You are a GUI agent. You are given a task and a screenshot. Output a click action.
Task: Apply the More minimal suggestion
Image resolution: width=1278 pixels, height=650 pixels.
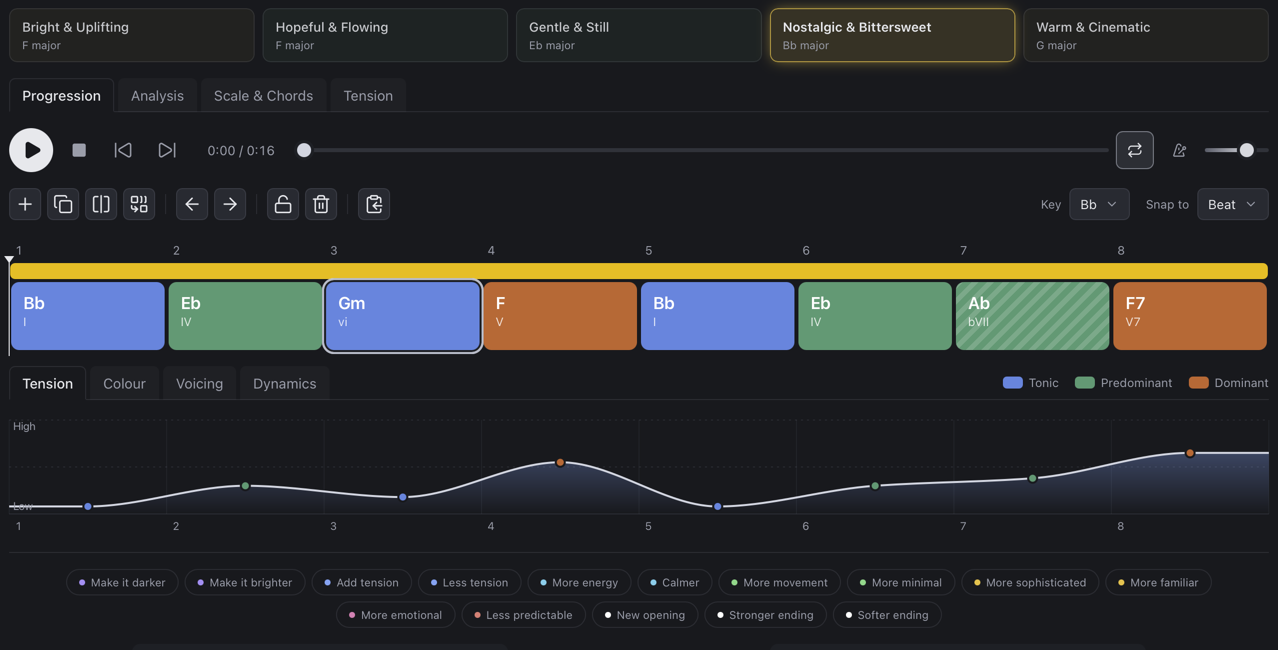coord(901,582)
